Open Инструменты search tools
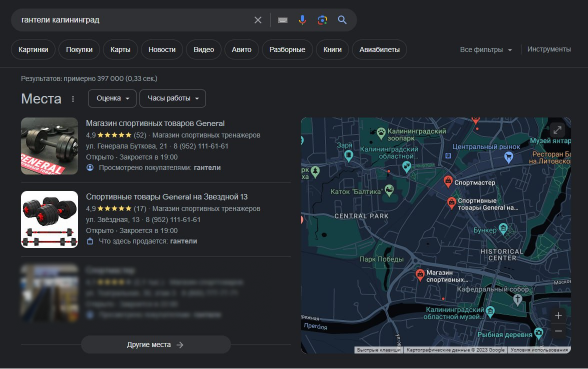Viewport: 588px width, 369px height. coord(549,49)
